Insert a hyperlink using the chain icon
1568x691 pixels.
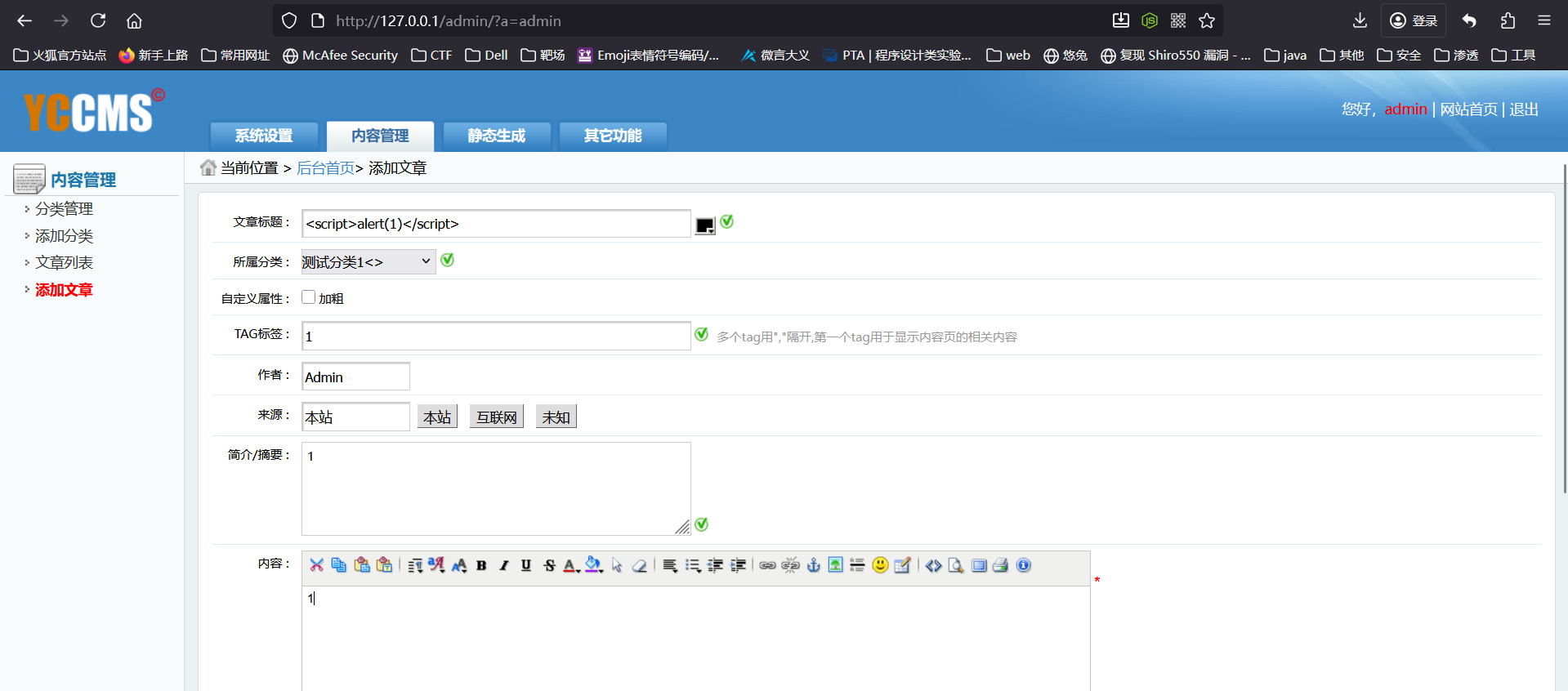coord(767,565)
